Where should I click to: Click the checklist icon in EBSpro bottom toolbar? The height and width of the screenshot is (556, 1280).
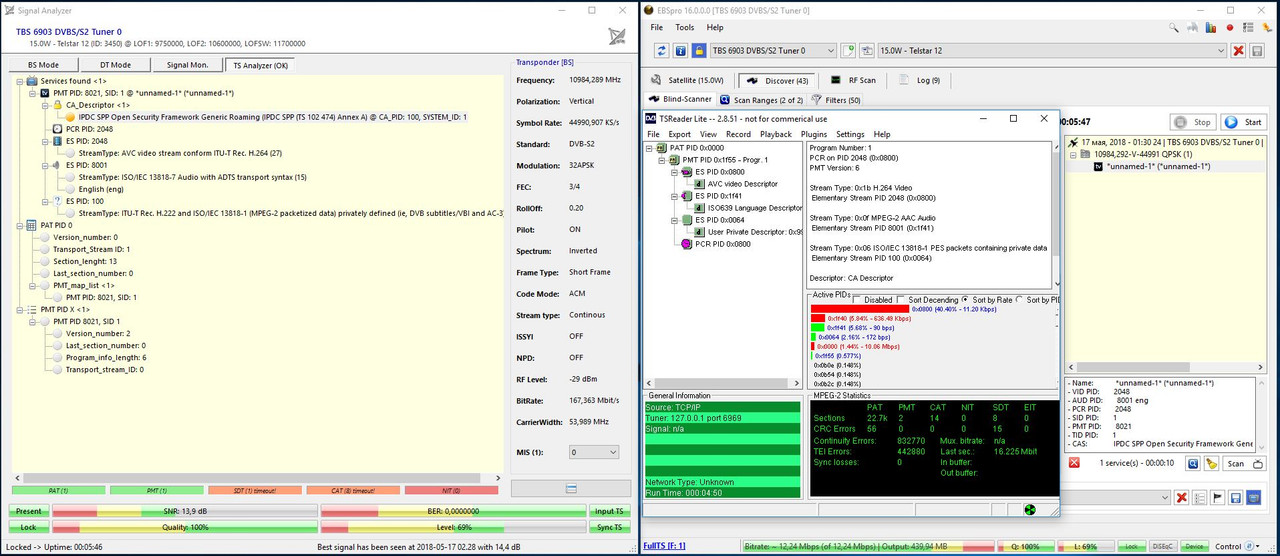tap(1199, 497)
